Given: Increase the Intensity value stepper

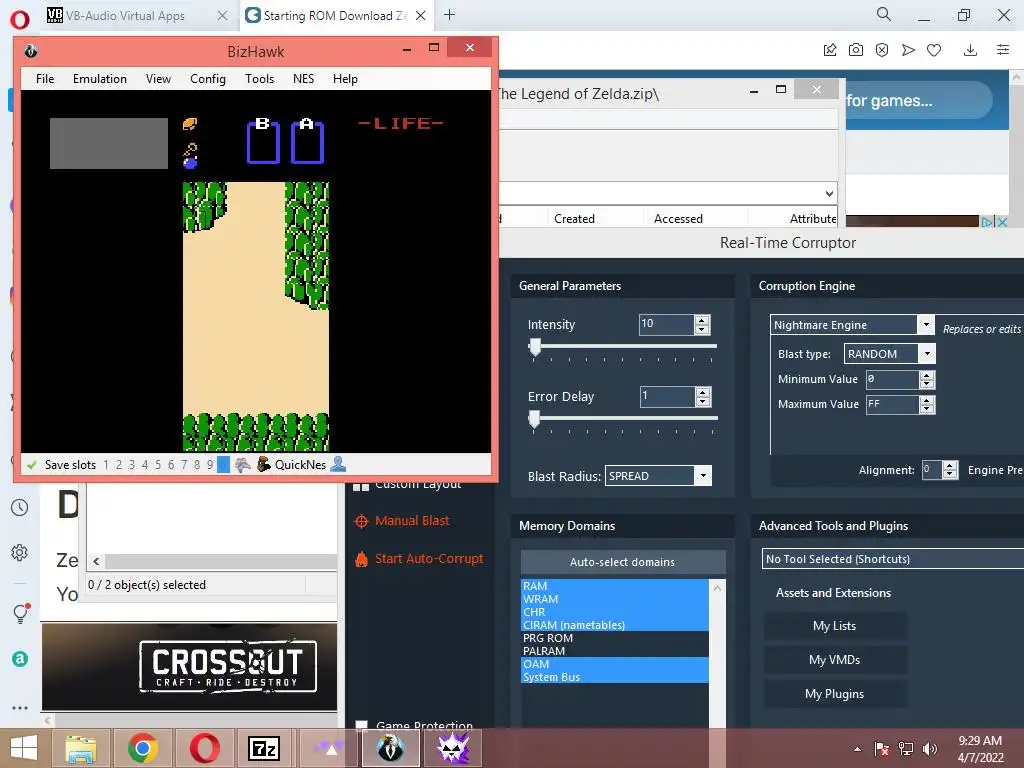Looking at the screenshot, I should pyautogui.click(x=702, y=320).
